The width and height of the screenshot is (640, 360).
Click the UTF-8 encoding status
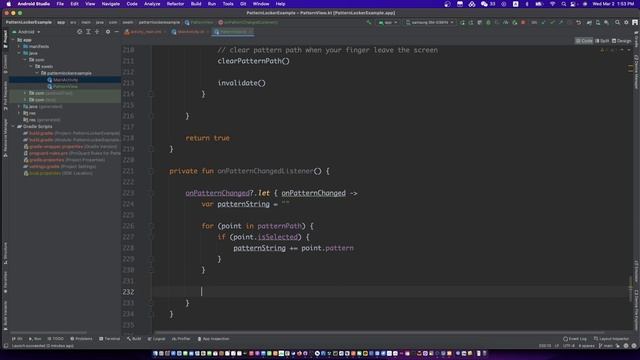click(569, 346)
